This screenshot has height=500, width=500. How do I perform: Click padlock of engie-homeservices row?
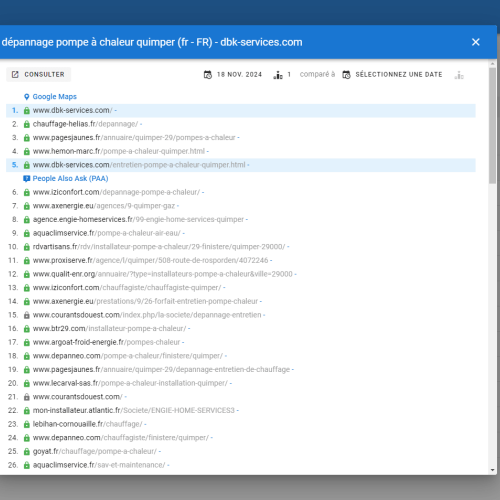27,220
